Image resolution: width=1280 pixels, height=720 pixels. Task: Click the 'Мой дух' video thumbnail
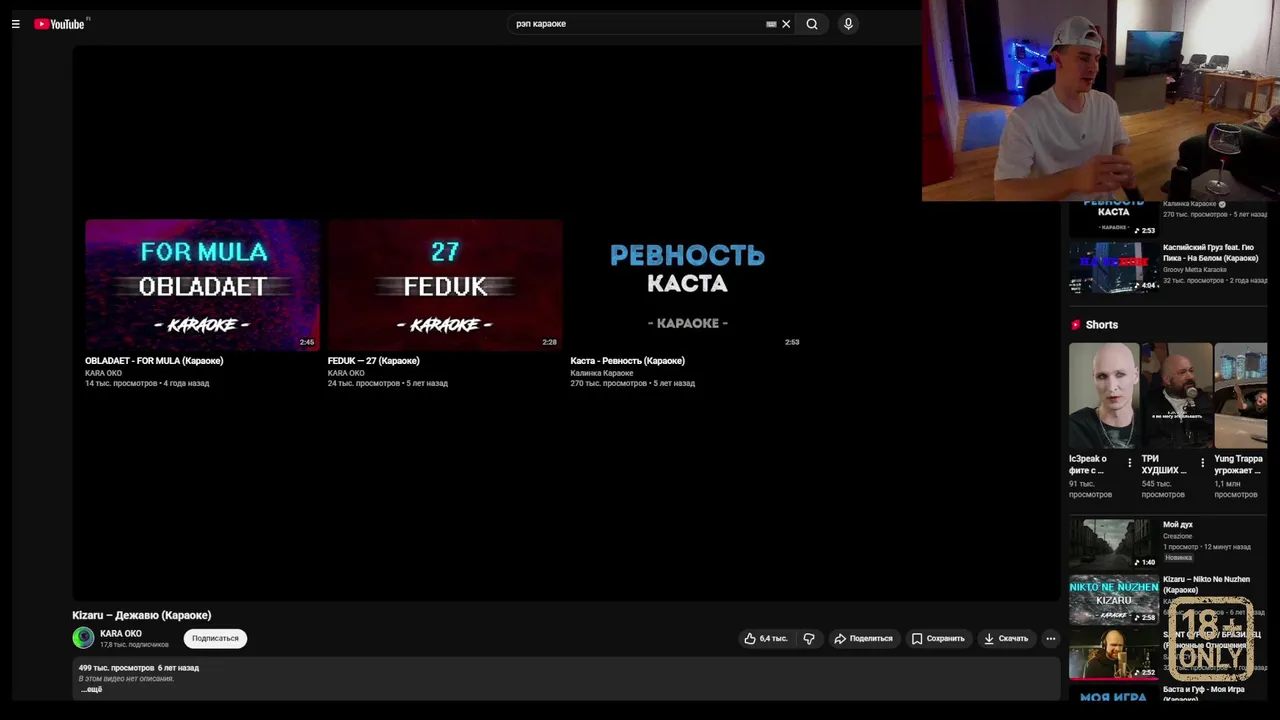tap(1114, 543)
